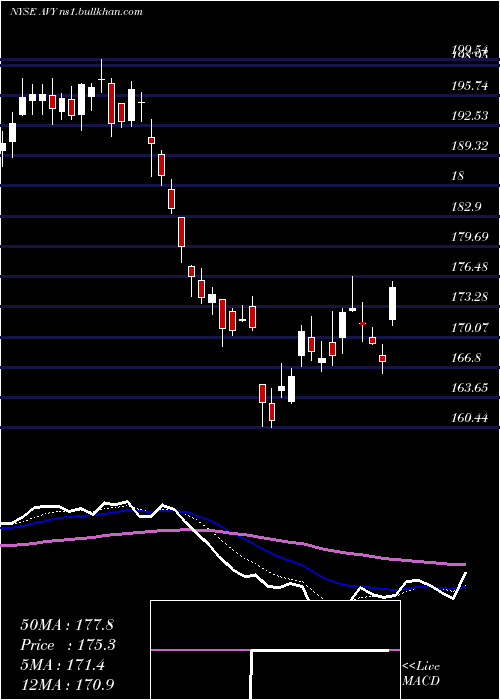Click the 195.74 price level label
The image size is (500, 700).
pyautogui.click(x=469, y=86)
